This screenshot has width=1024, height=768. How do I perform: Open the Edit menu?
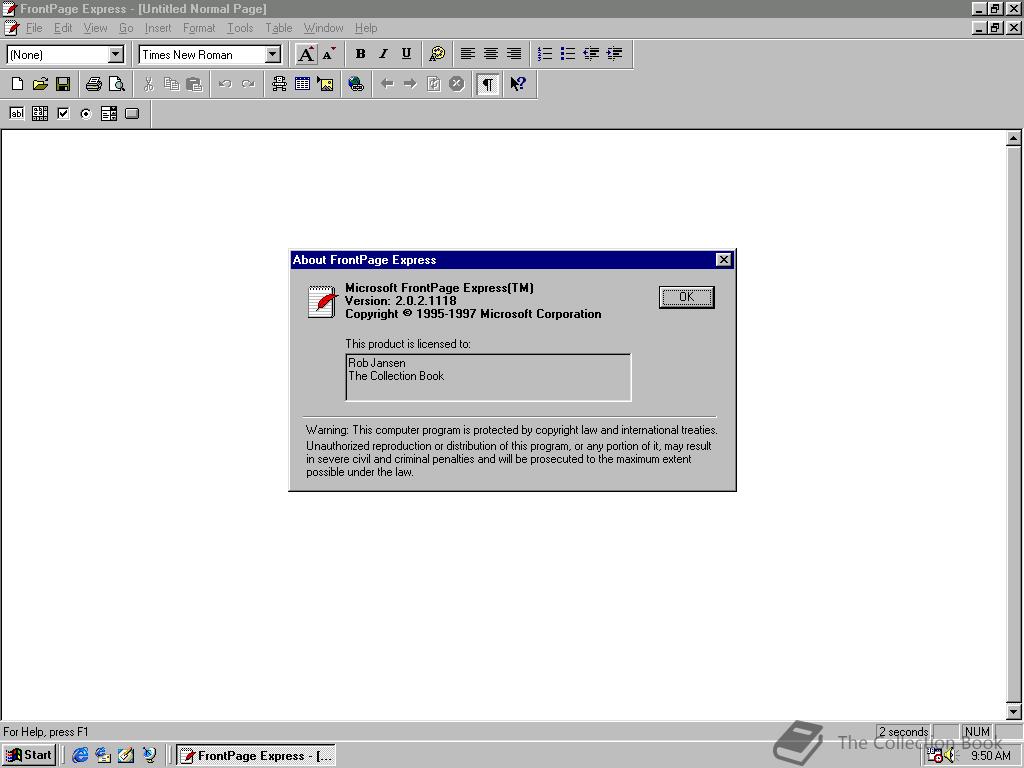[x=63, y=28]
